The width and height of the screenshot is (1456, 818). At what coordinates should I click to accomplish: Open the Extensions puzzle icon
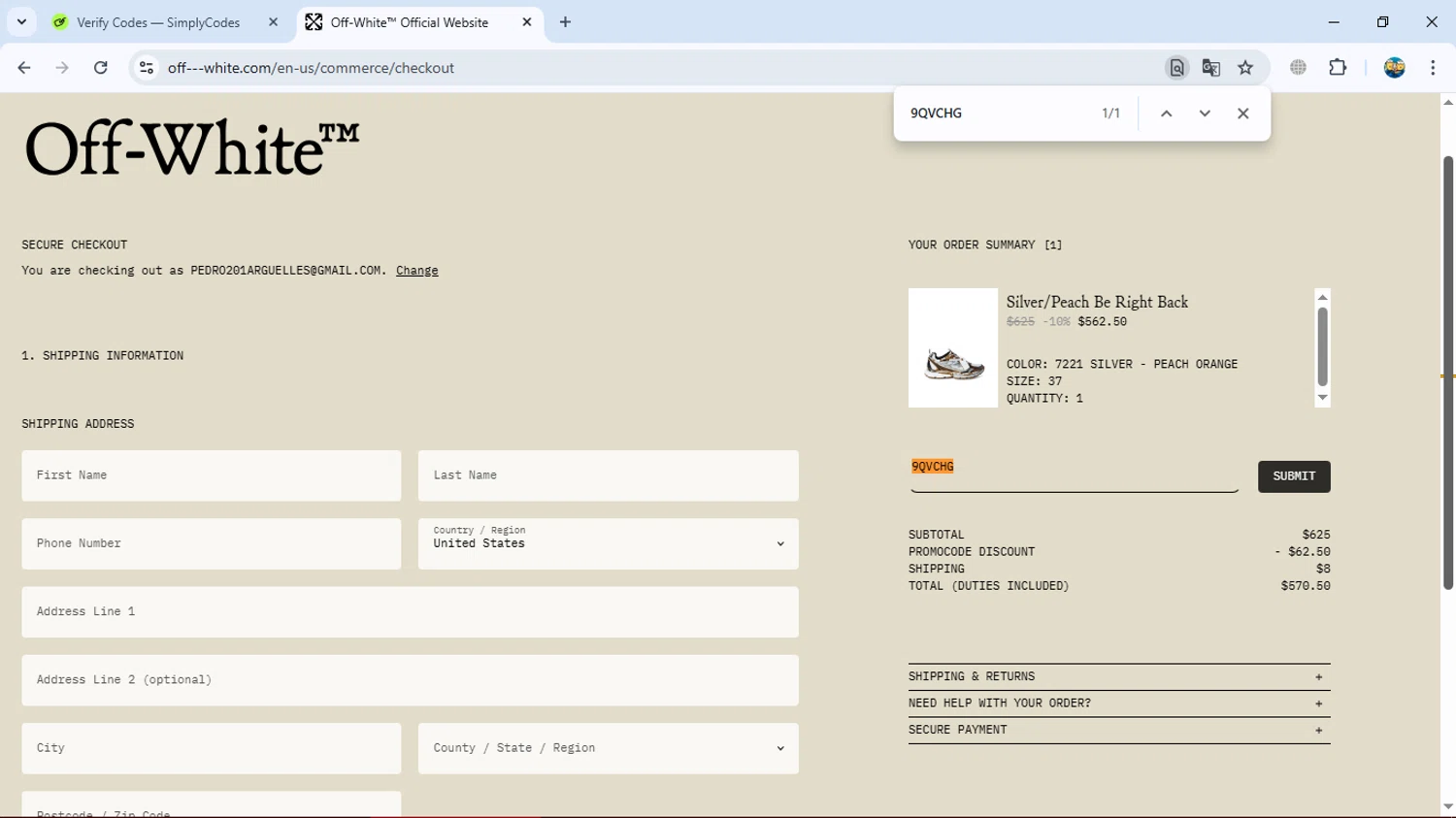[x=1338, y=68]
